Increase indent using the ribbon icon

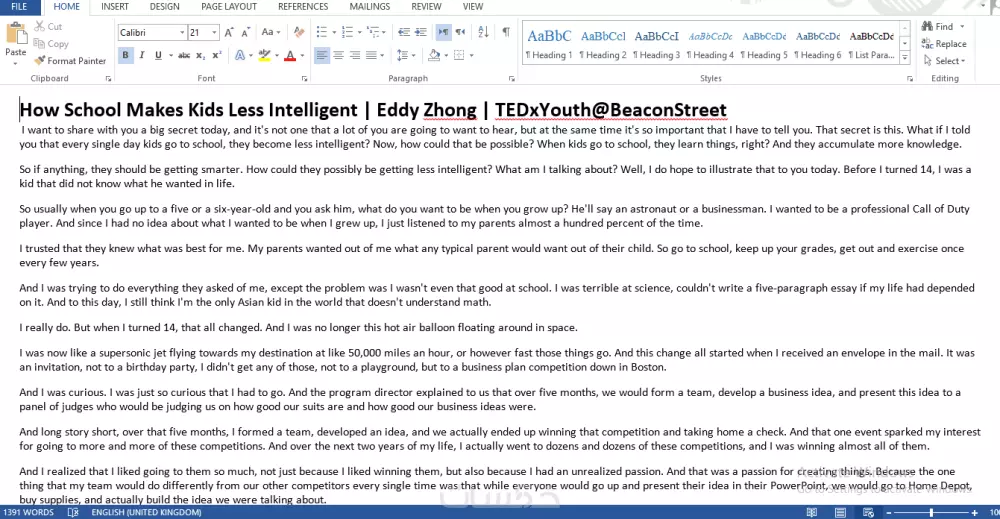[420, 33]
